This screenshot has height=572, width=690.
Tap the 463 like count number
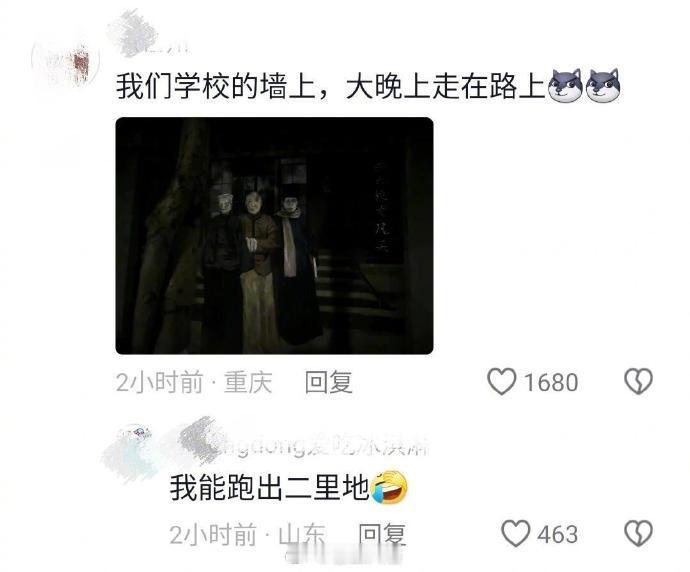(x=558, y=534)
